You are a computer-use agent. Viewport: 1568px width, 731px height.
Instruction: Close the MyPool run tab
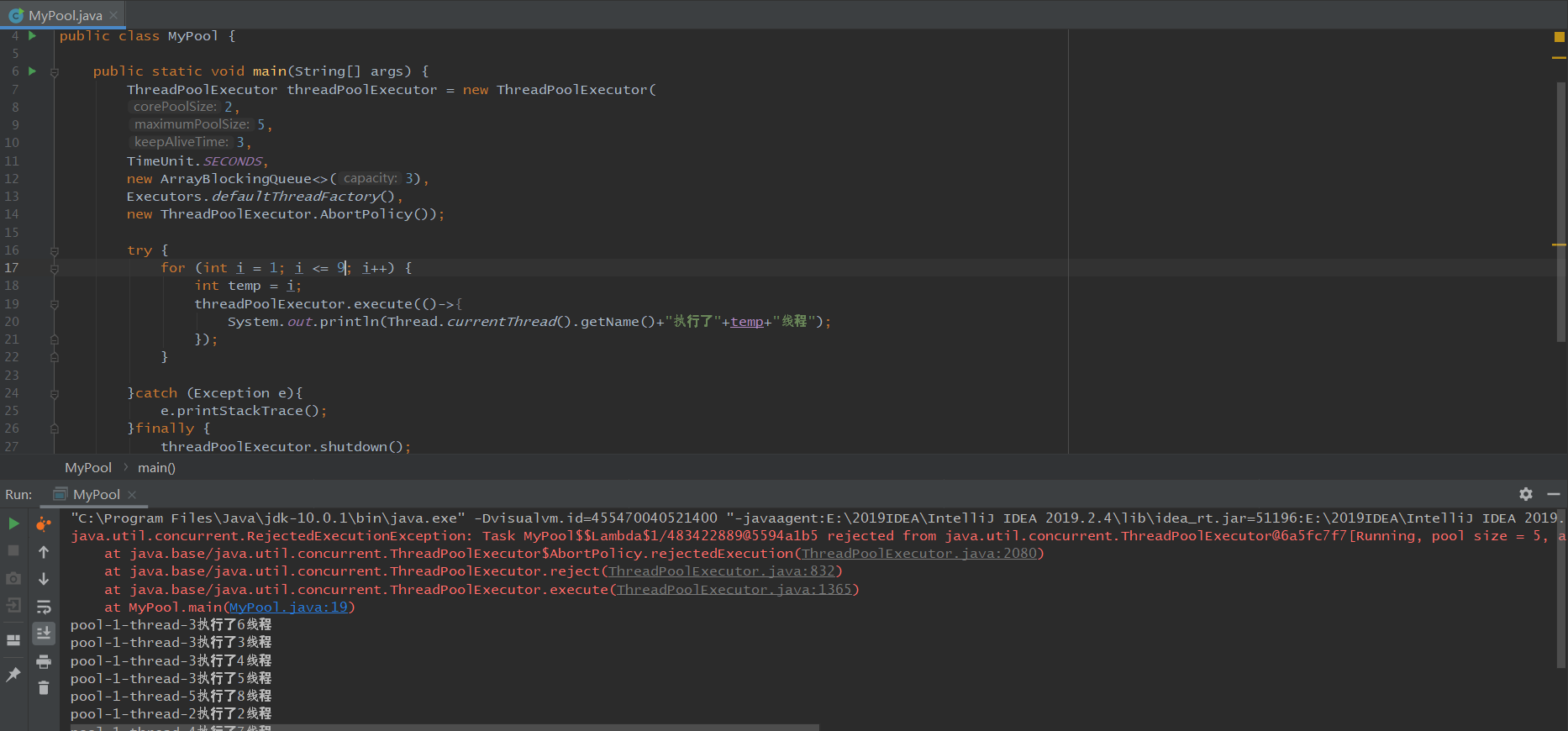(132, 495)
